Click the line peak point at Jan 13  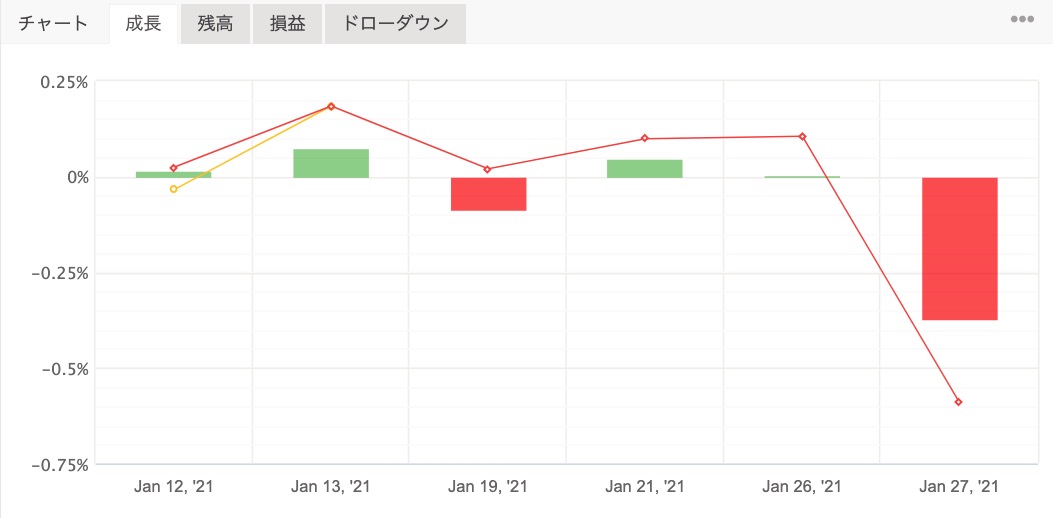[x=331, y=106]
